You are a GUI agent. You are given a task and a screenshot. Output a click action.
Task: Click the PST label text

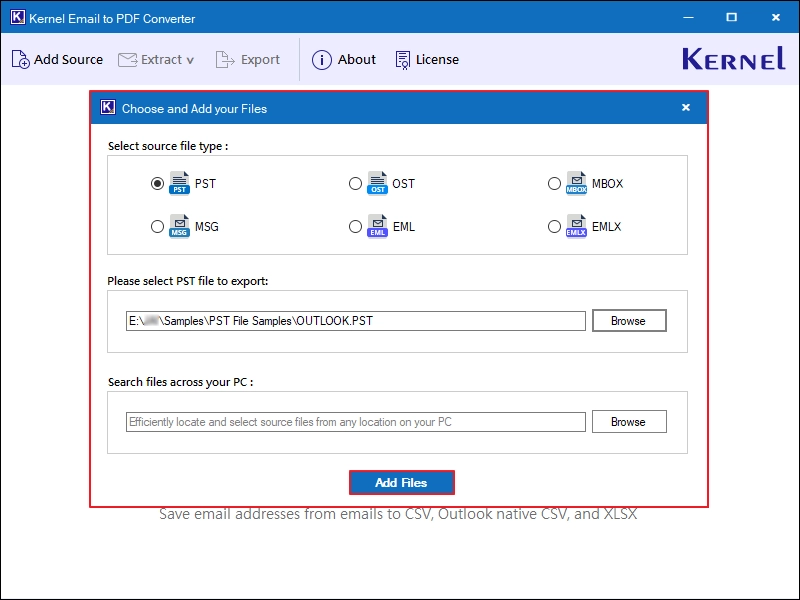click(x=205, y=184)
